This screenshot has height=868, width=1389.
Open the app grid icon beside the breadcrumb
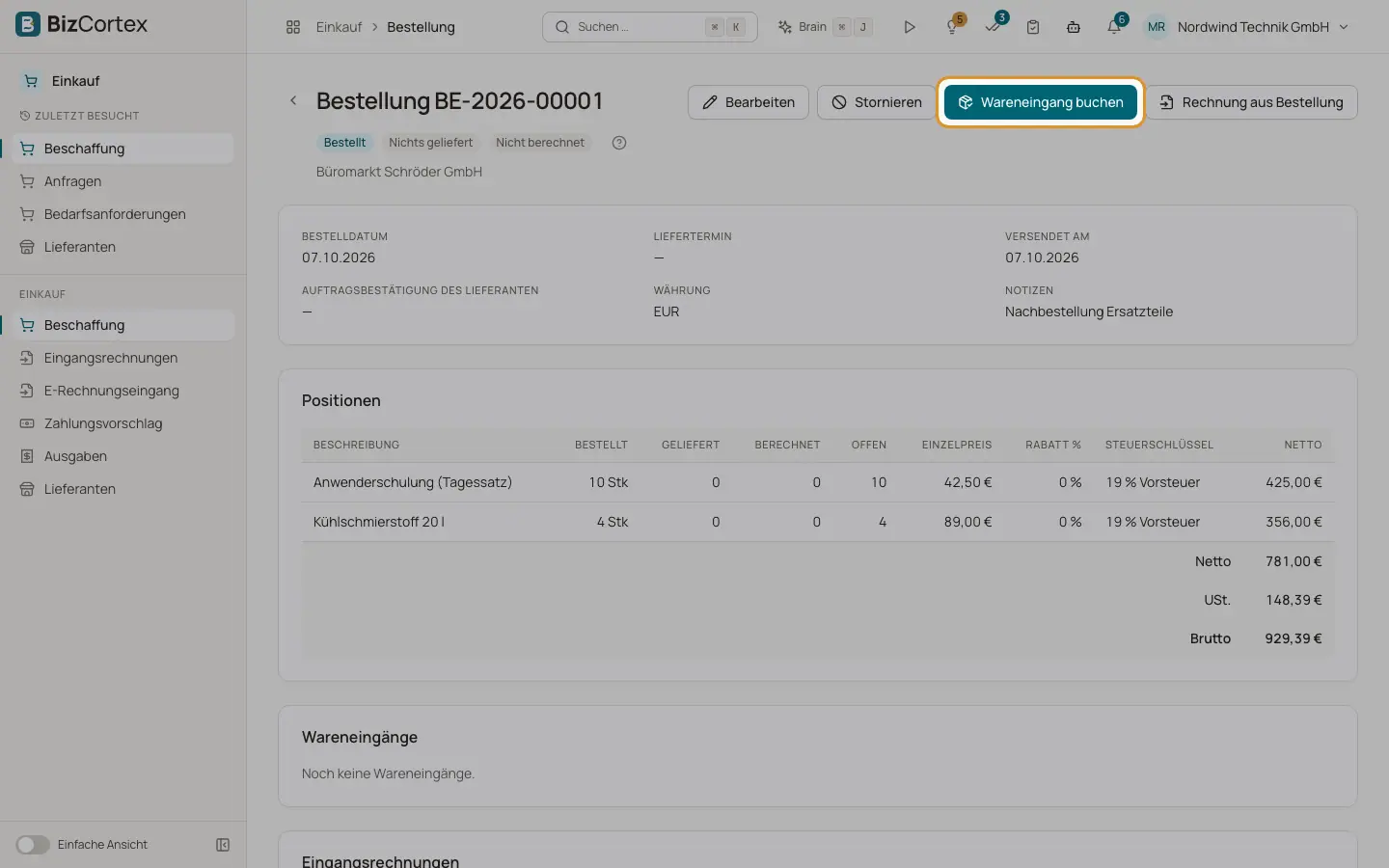coord(293,27)
